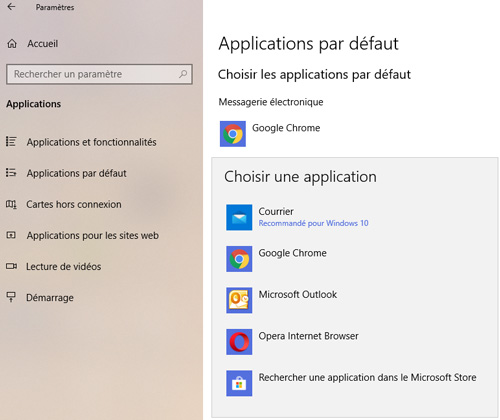Click the Applications pour les sites web icon
The width and height of the screenshot is (500, 420).
tap(11, 235)
